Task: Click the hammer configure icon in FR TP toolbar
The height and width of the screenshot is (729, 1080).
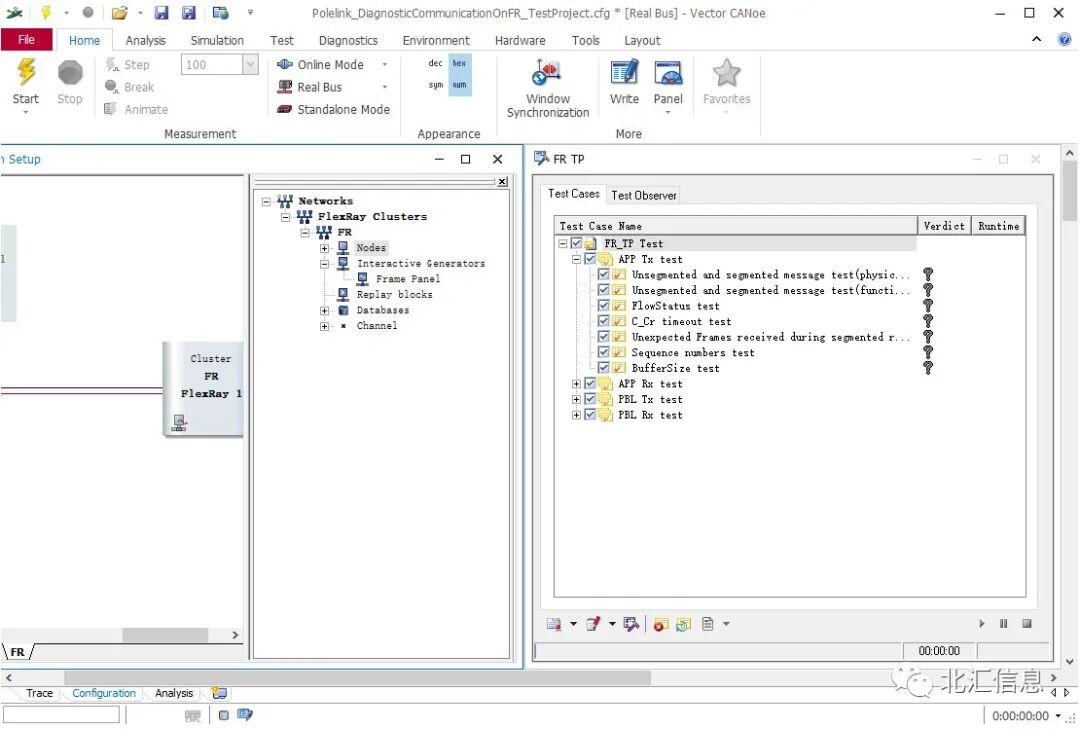Action: [631, 624]
